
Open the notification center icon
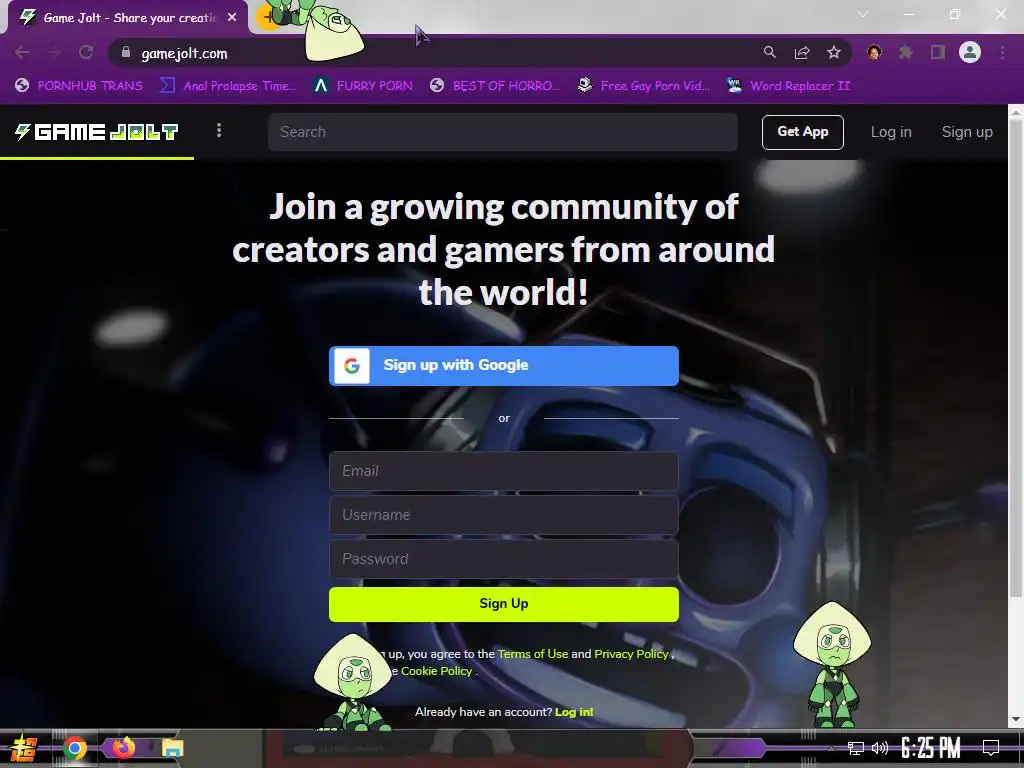click(991, 748)
